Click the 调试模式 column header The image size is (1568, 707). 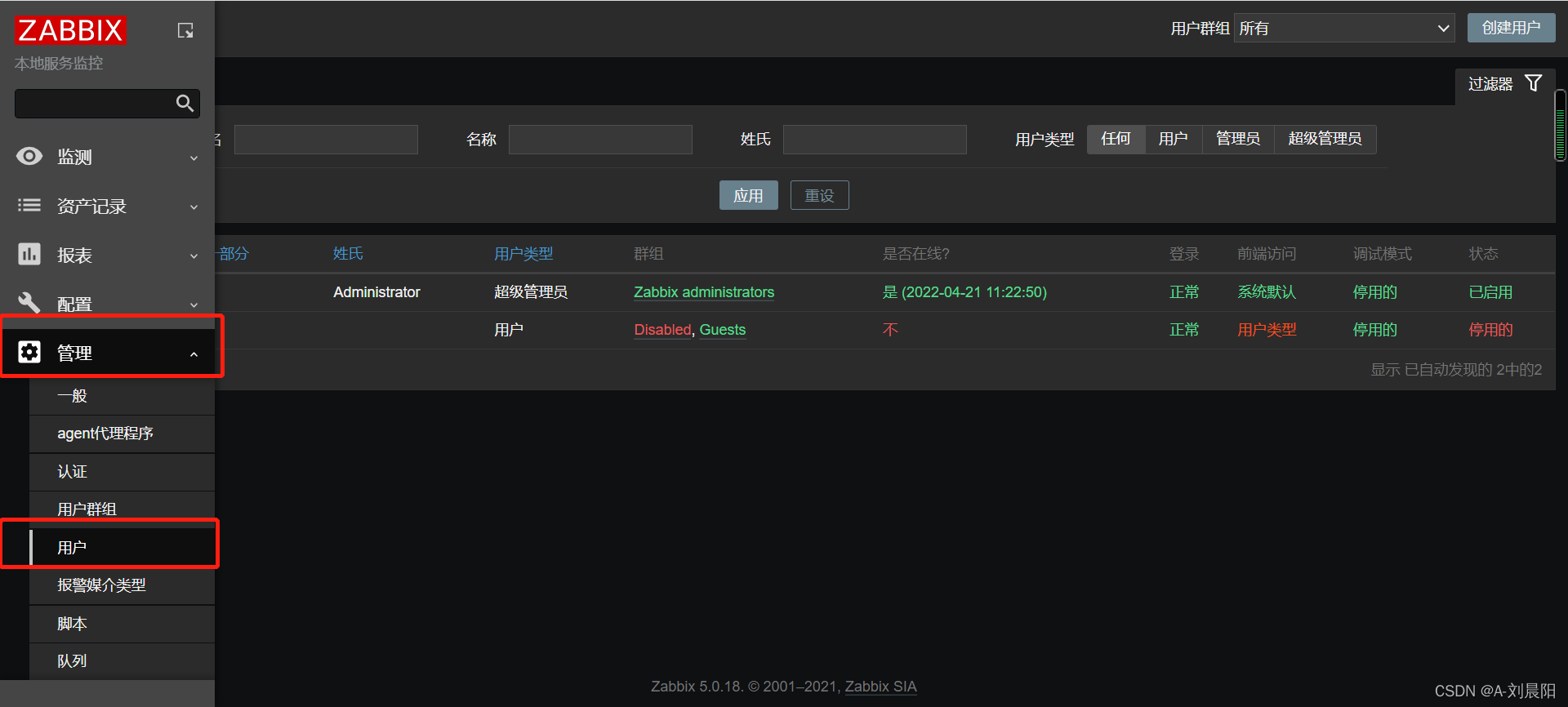1382,254
